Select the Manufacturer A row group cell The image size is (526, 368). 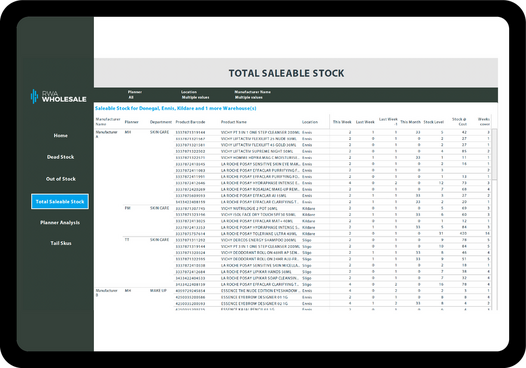pos(107,134)
